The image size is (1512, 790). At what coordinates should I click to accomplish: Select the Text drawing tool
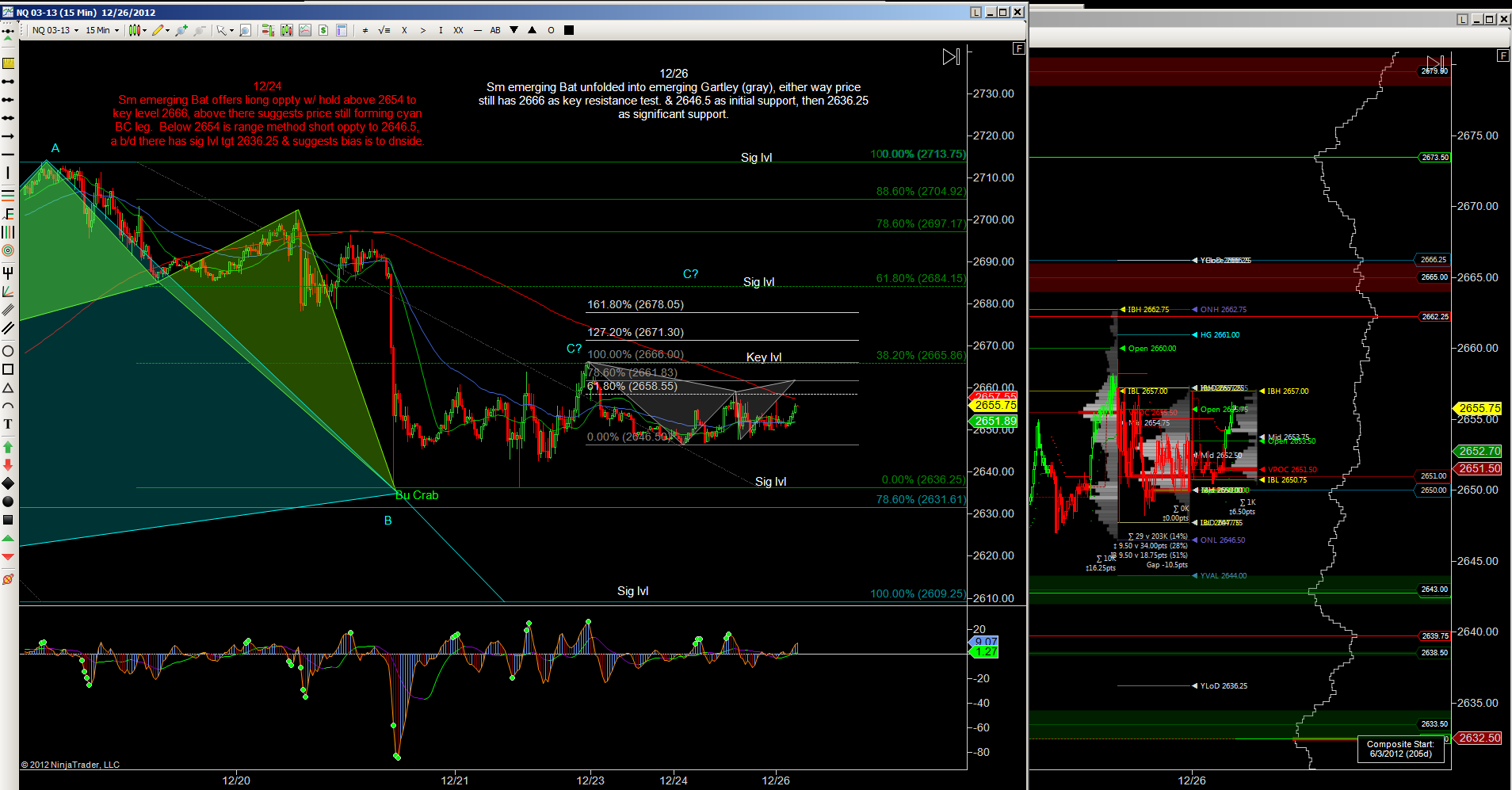(8, 425)
